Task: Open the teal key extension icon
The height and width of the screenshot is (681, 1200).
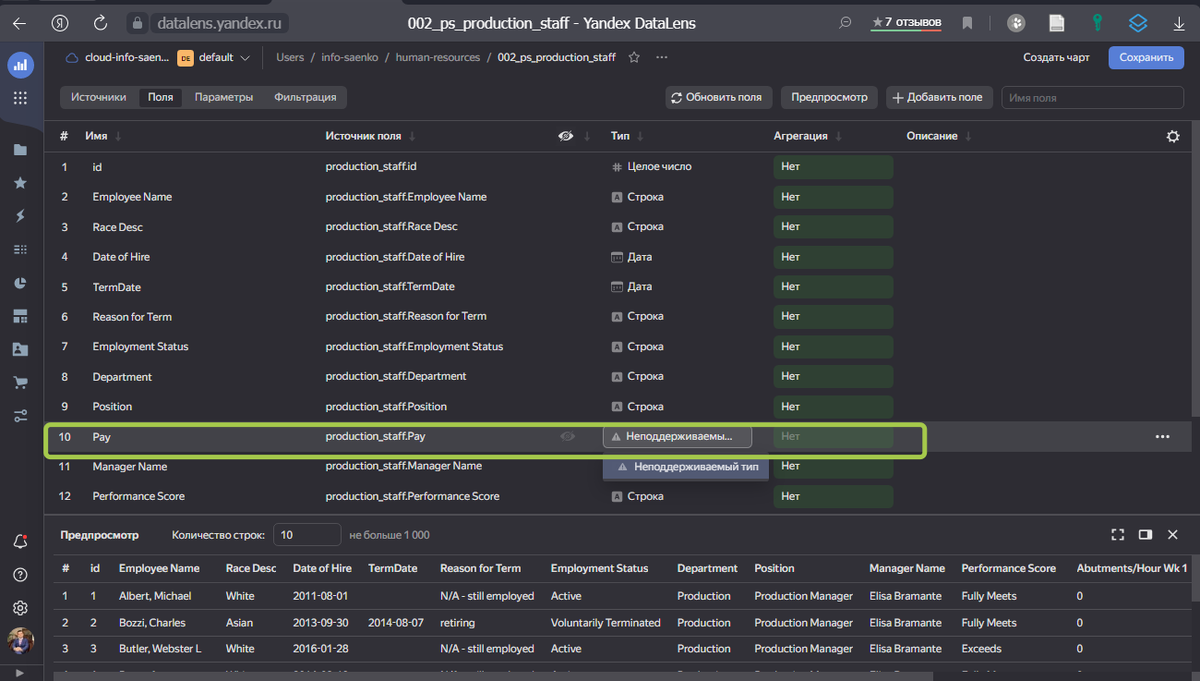Action: 1097,22
